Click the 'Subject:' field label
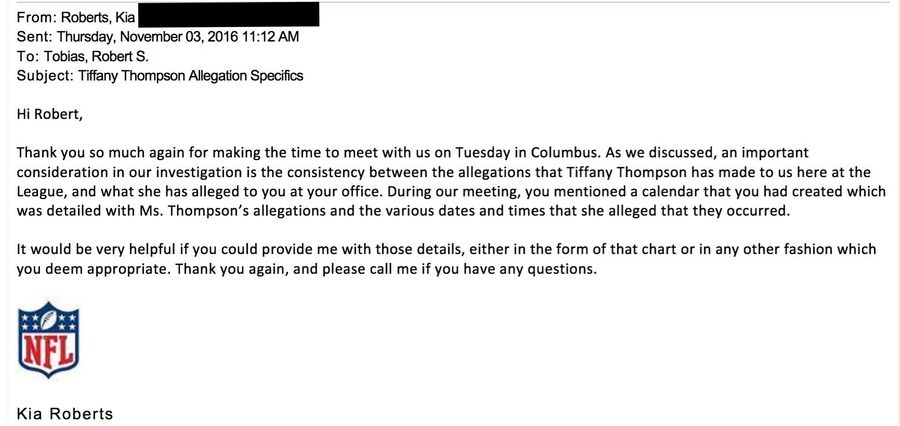The image size is (900, 426). pos(45,76)
